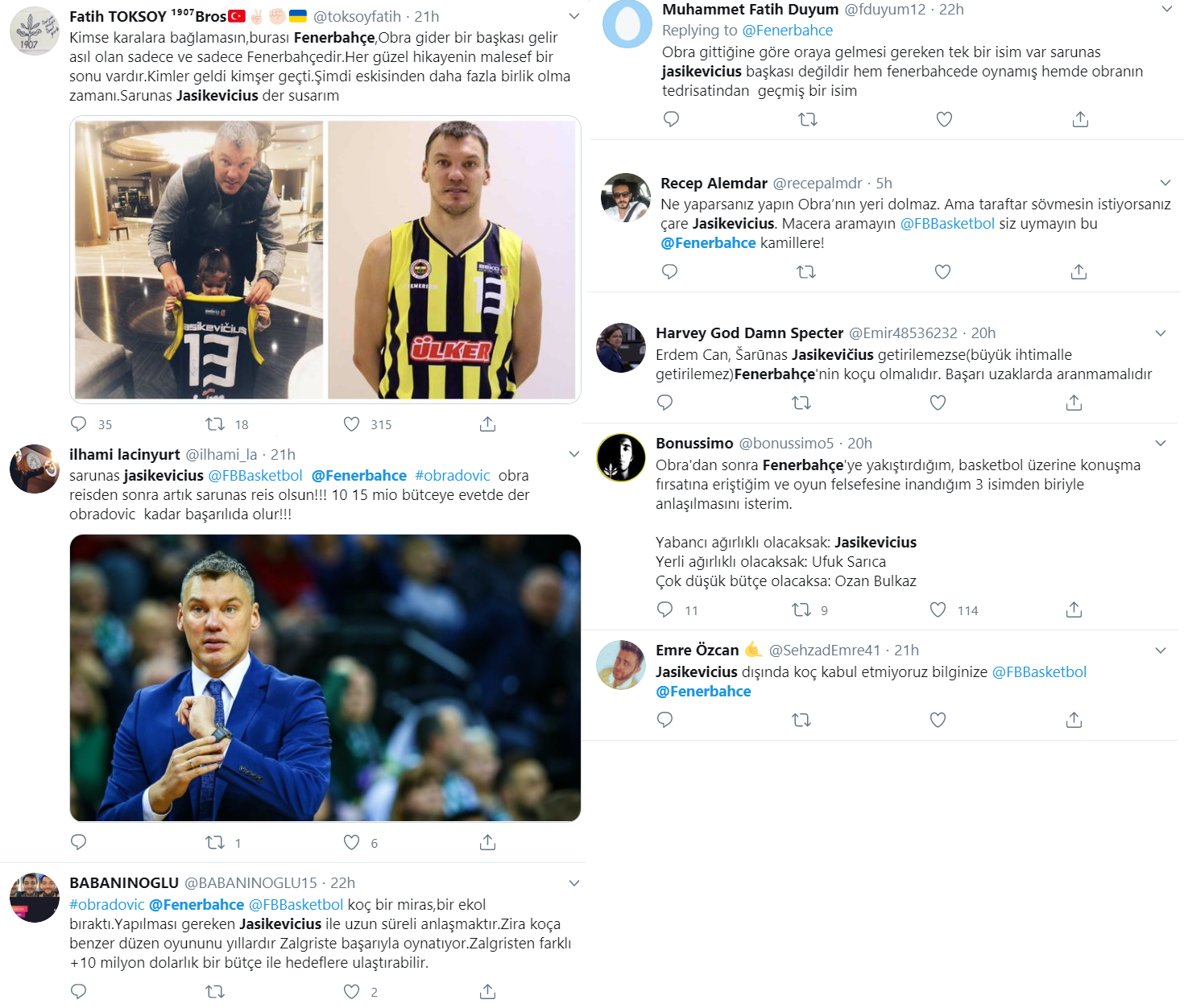Viewport: 1184px width, 1008px height.
Task: Open the #obradovic hashtag in ilhami lacinyurt's tweet
Action: click(x=453, y=476)
